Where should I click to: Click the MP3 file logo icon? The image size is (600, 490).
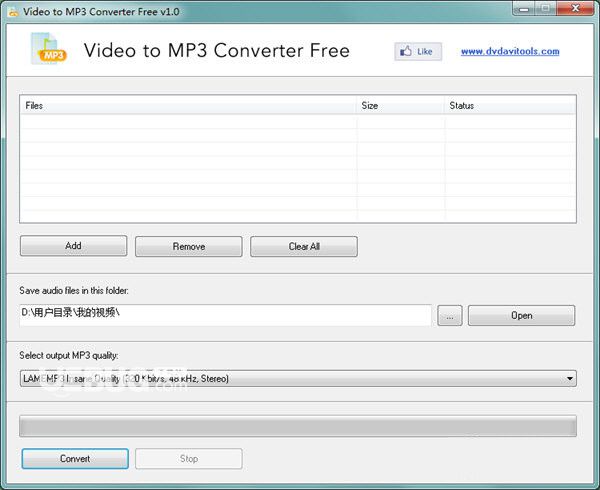click(x=49, y=49)
